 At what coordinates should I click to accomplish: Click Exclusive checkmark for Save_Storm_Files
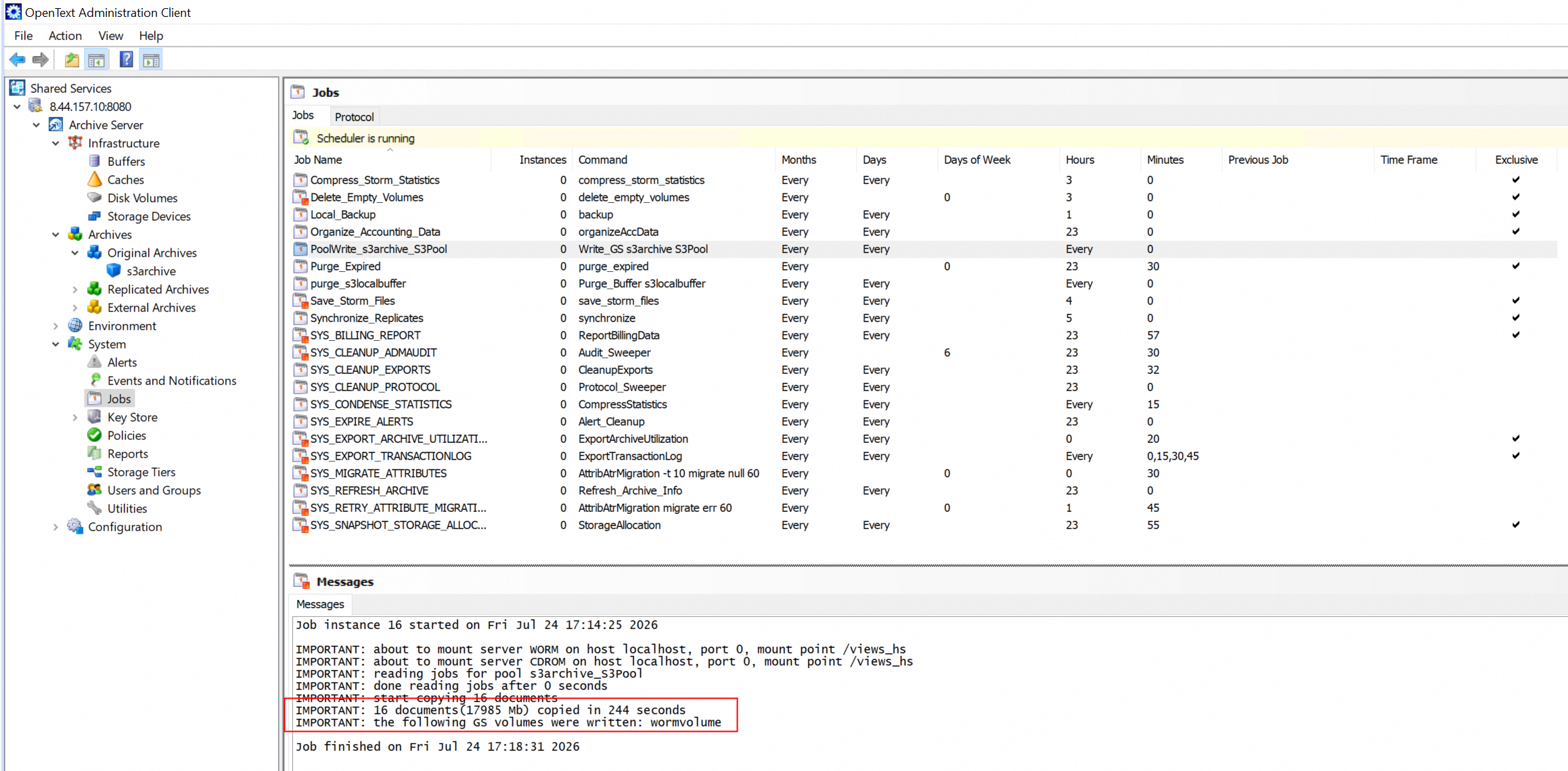(1516, 300)
